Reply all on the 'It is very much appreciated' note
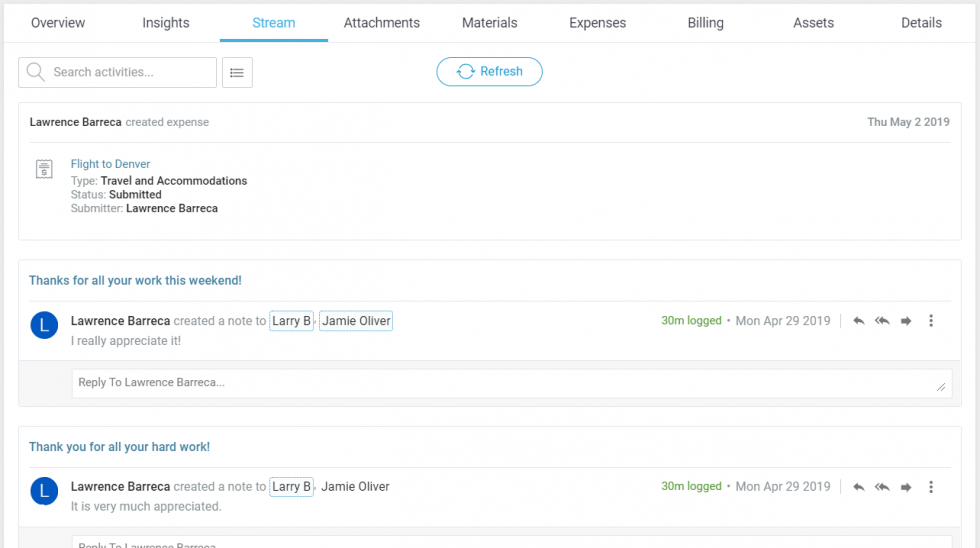Image resolution: width=980 pixels, height=548 pixels. click(x=882, y=487)
